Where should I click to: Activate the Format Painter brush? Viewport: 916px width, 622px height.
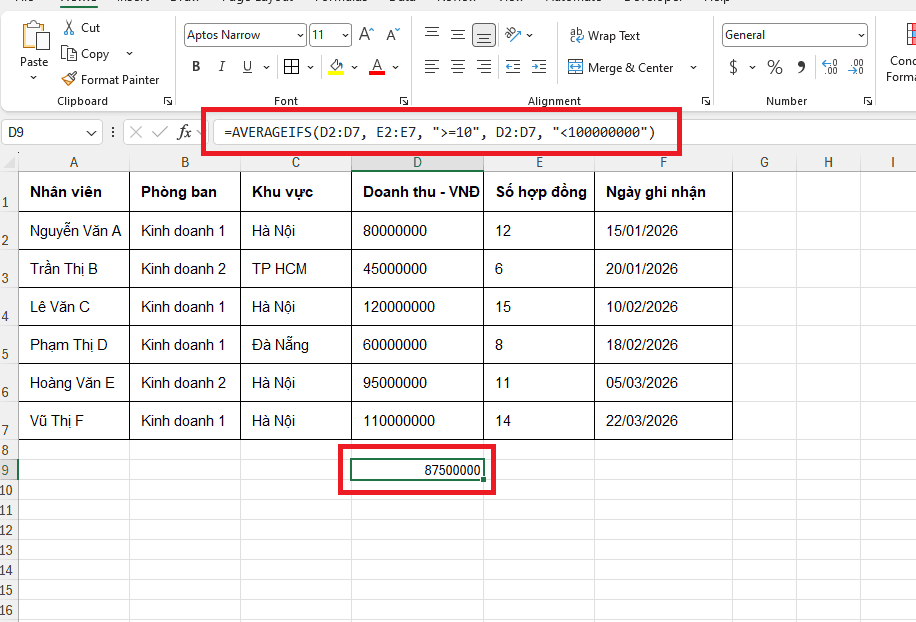(x=69, y=79)
